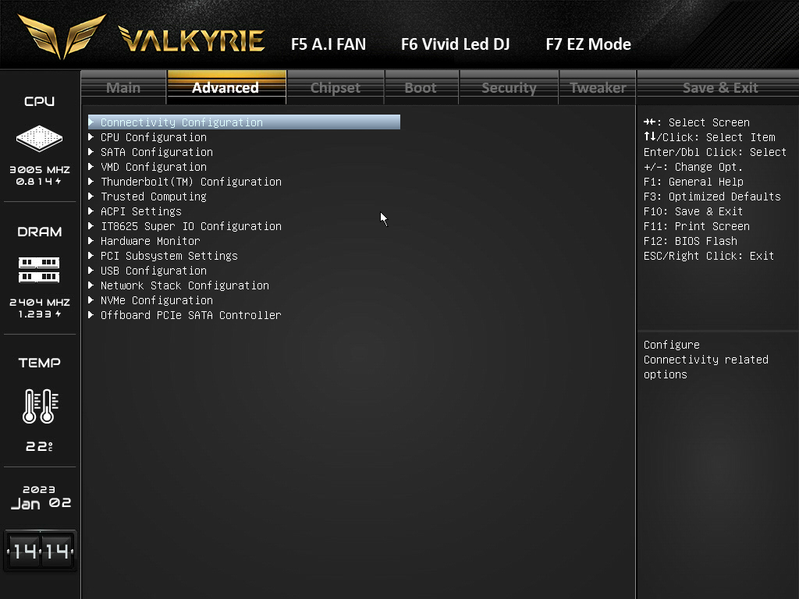The width and height of the screenshot is (799, 599).
Task: Open USB Configuration submenu
Action: pyautogui.click(x=153, y=270)
